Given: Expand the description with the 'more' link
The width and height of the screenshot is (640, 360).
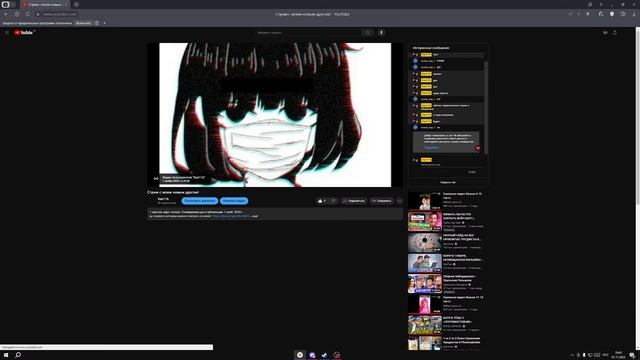Looking at the screenshot, I should click(x=255, y=216).
